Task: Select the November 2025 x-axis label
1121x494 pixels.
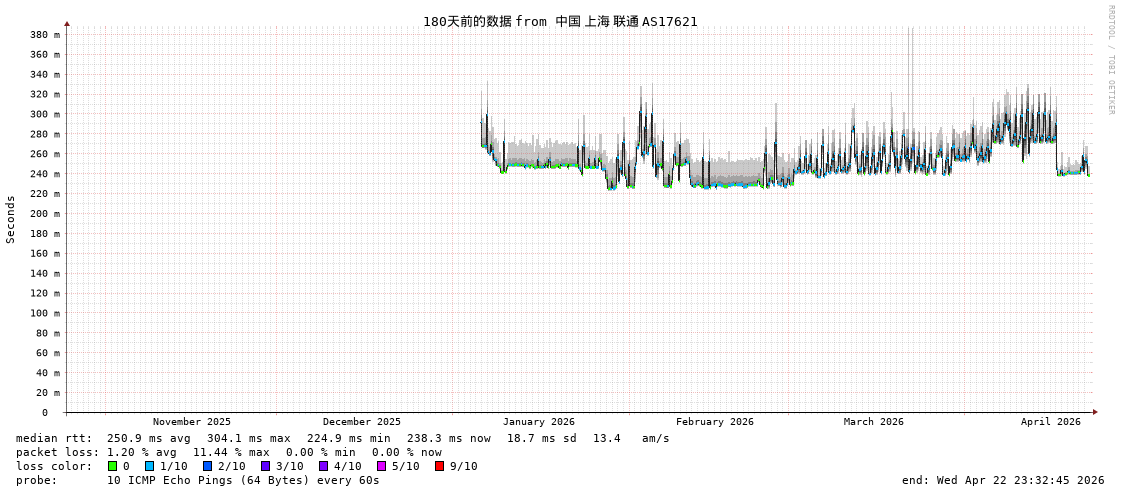Action: [x=191, y=422]
